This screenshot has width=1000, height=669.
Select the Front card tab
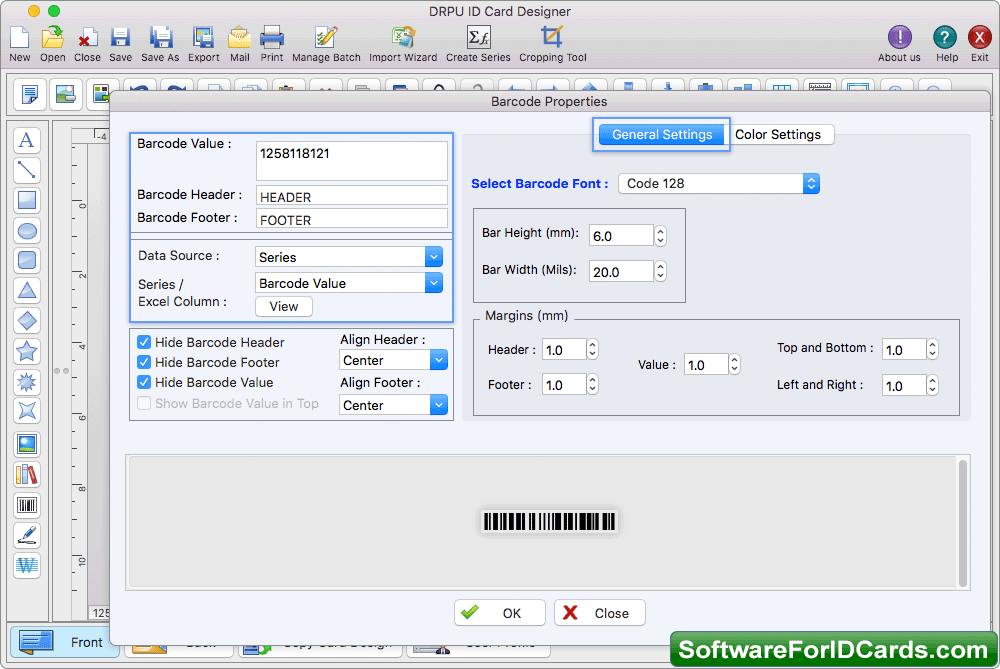64,642
